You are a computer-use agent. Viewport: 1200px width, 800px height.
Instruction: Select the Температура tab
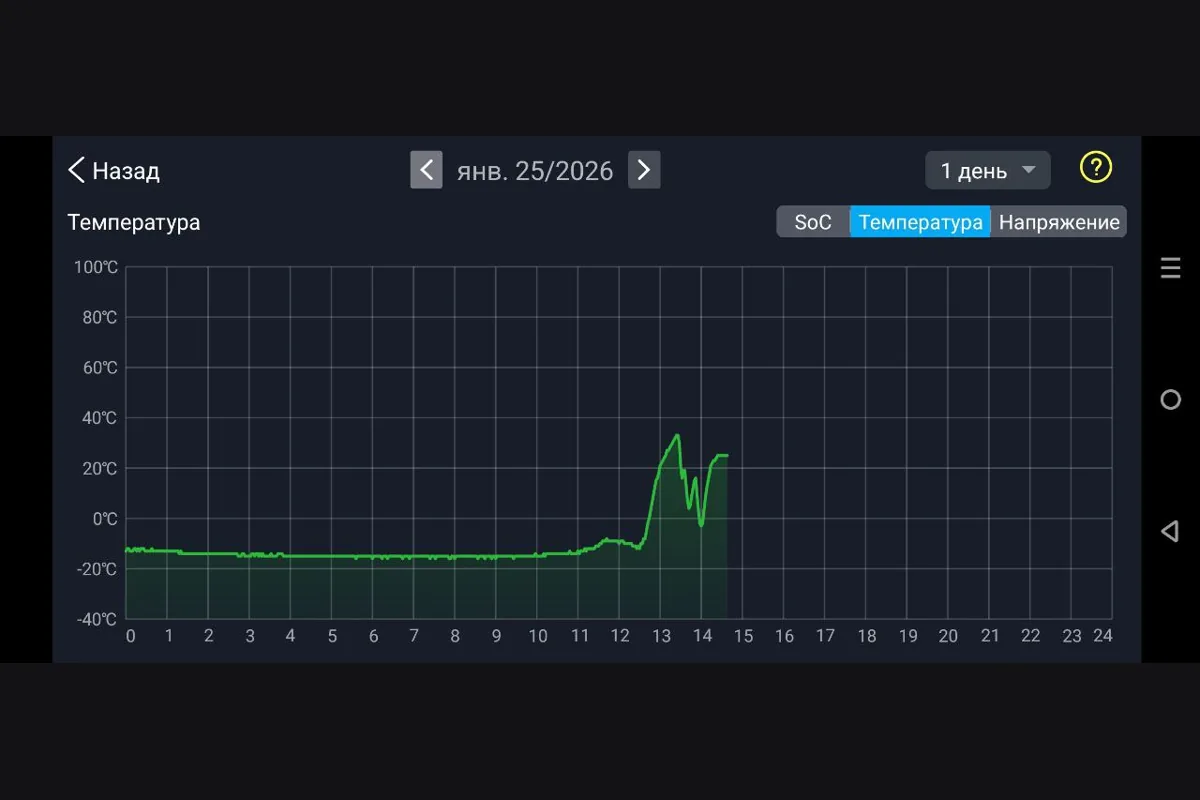pyautogui.click(x=920, y=222)
